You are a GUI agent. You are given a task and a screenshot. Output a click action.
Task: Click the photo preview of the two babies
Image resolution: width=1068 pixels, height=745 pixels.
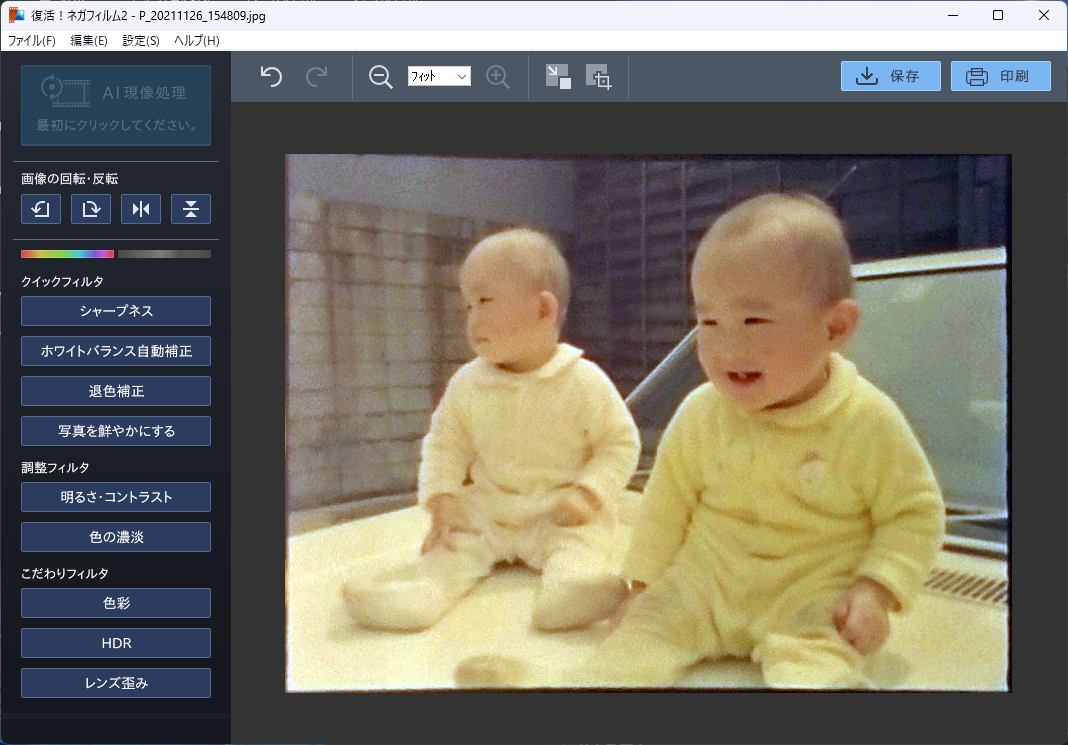point(649,424)
